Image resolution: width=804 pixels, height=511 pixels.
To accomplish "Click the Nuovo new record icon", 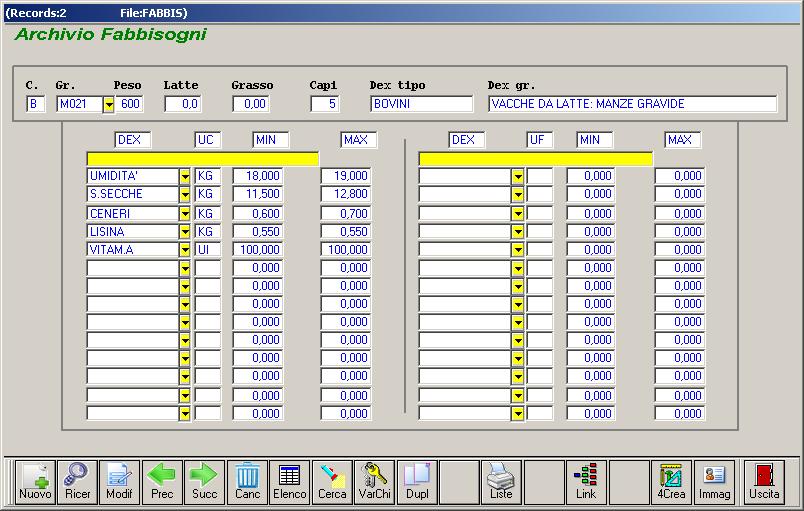I will pos(35,482).
